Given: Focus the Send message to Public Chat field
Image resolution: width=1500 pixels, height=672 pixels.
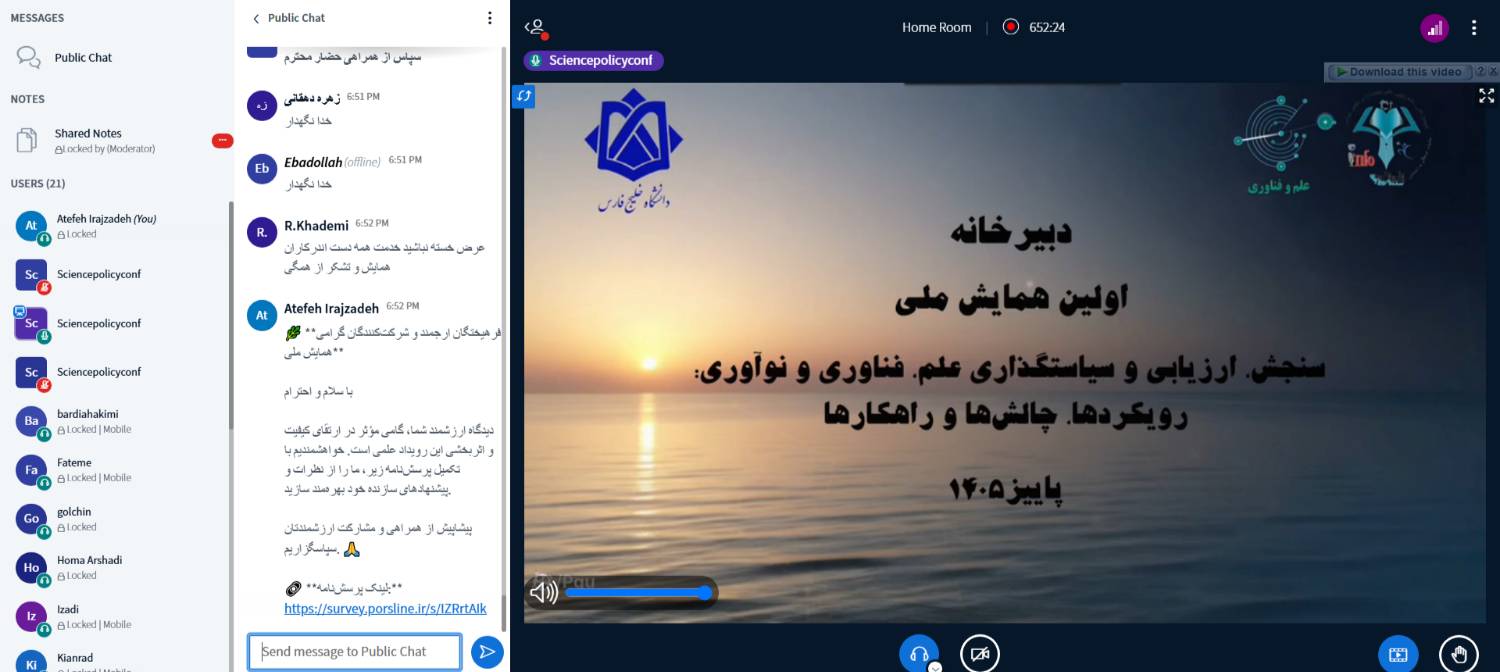Looking at the screenshot, I should click(x=355, y=652).
